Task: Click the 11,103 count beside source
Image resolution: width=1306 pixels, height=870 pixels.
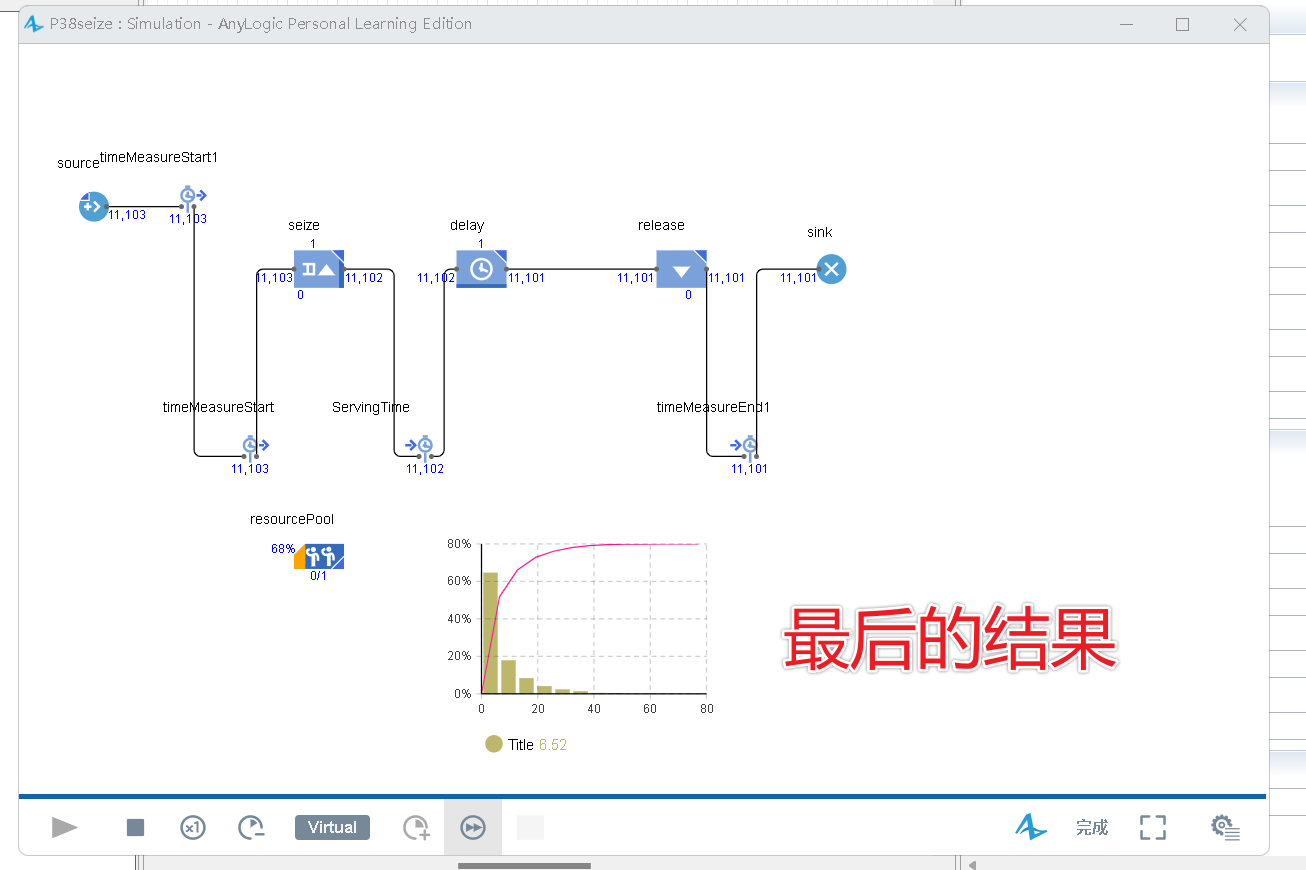Action: [127, 215]
